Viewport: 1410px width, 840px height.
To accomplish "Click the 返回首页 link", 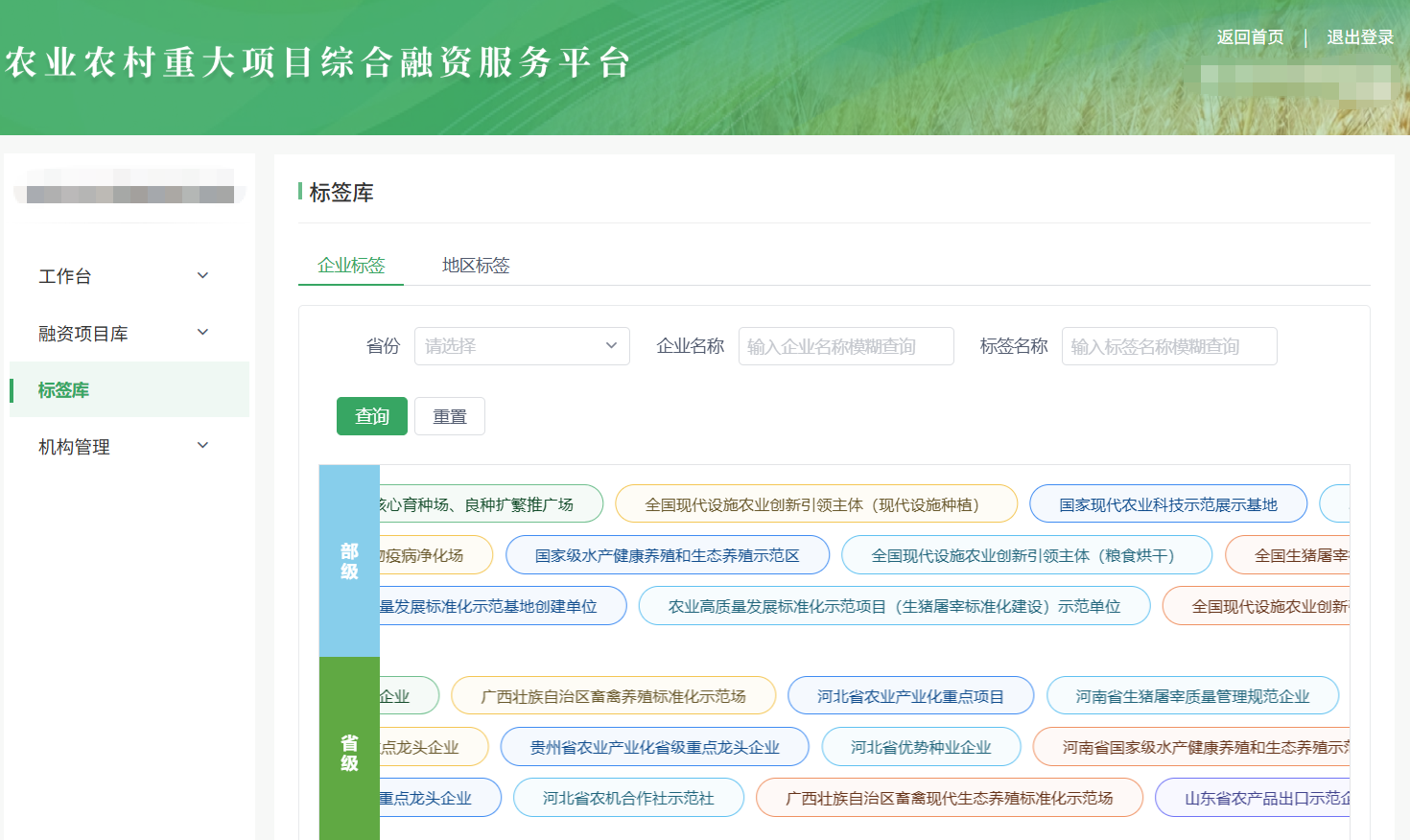I will (1250, 37).
